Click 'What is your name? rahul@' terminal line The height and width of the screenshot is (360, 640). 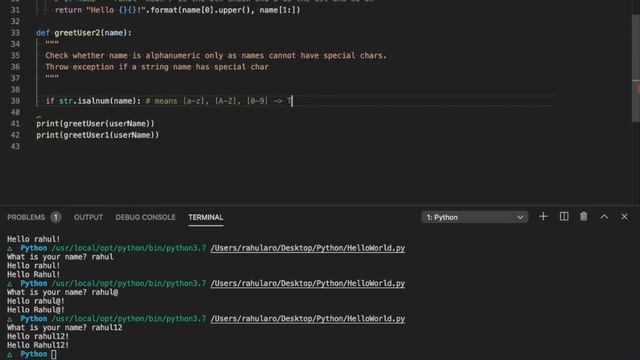[x=62, y=292]
